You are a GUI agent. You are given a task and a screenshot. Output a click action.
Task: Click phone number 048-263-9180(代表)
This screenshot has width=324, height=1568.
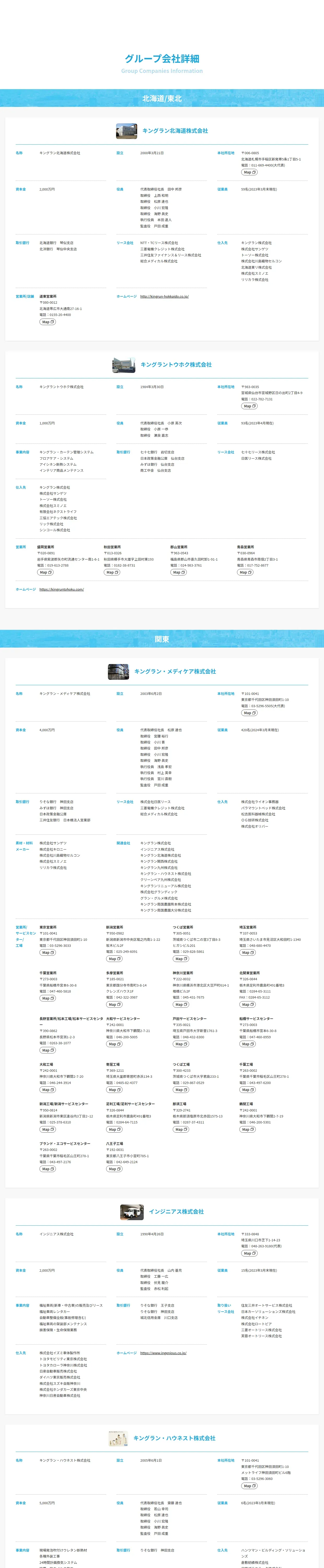pos(261,1246)
